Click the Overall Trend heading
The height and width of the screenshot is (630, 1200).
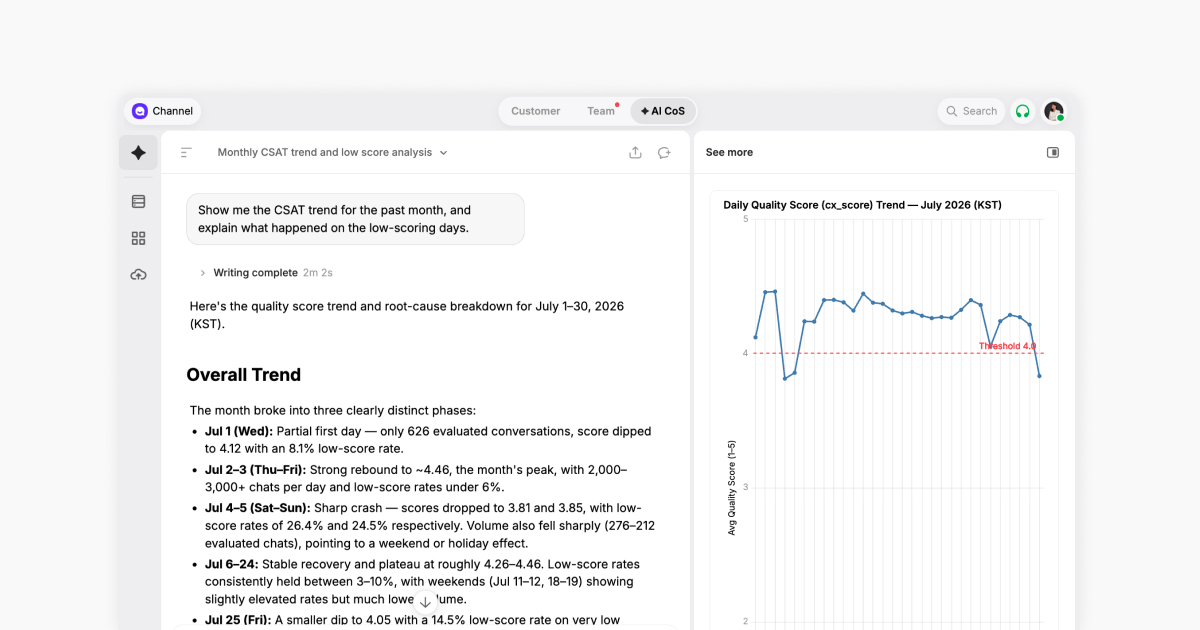click(x=243, y=375)
